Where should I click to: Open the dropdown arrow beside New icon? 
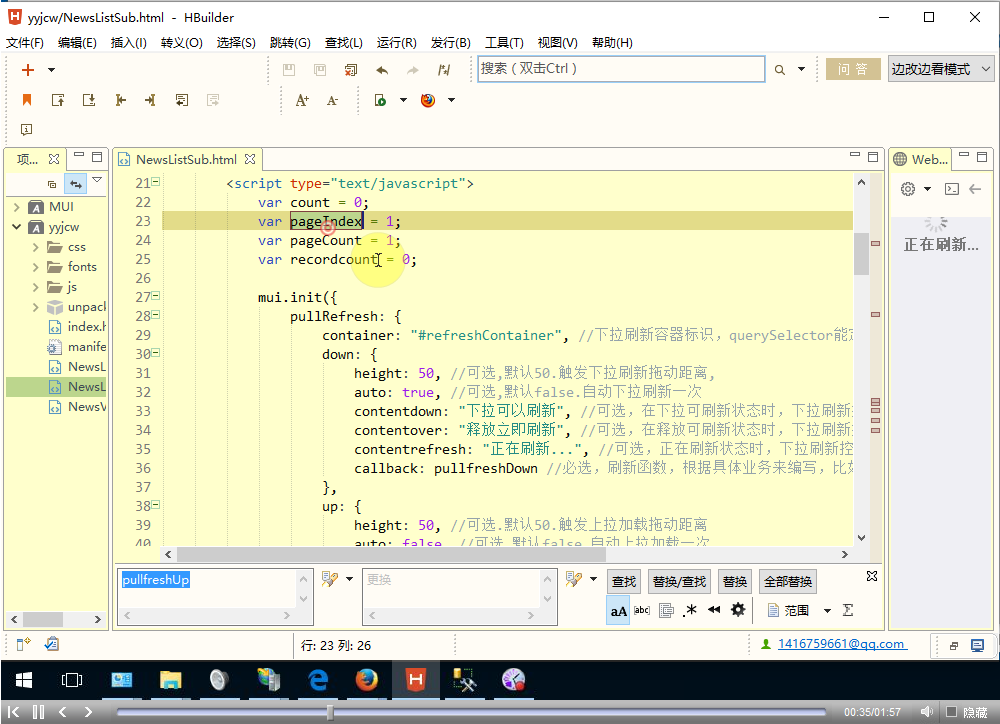pyautogui.click(x=52, y=70)
